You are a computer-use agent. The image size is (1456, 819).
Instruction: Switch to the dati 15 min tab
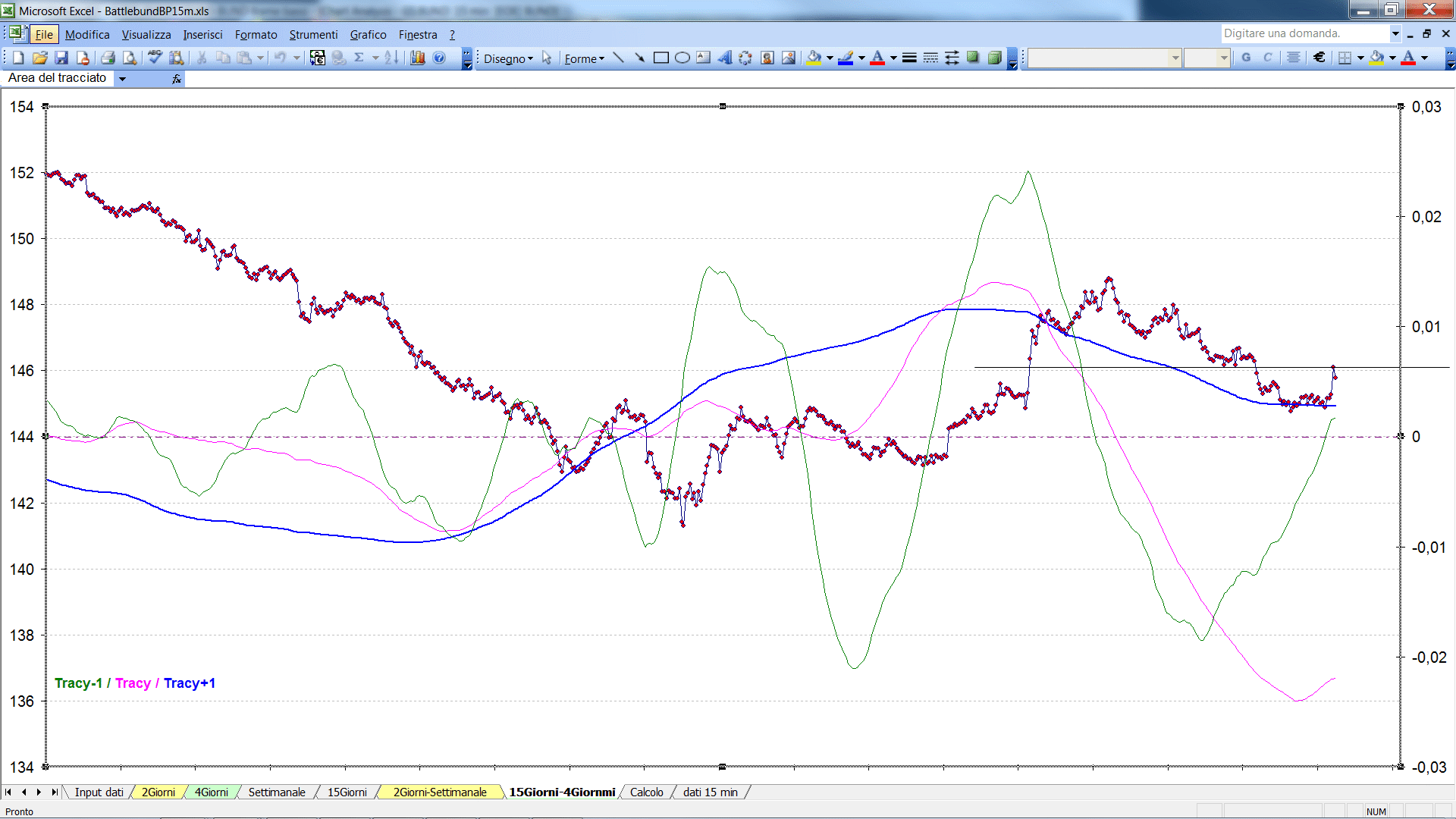pos(710,792)
